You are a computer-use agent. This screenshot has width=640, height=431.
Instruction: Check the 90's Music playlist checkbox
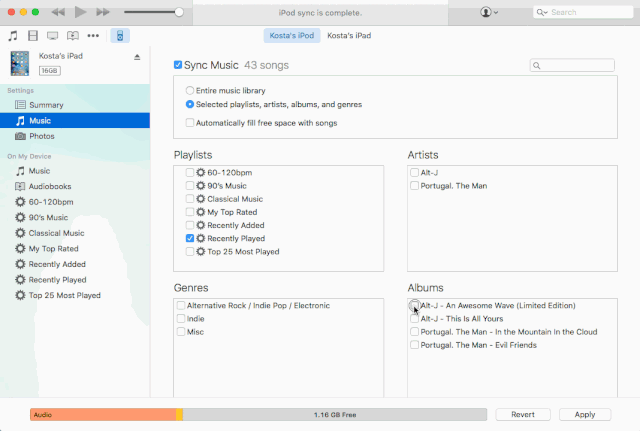(x=190, y=185)
